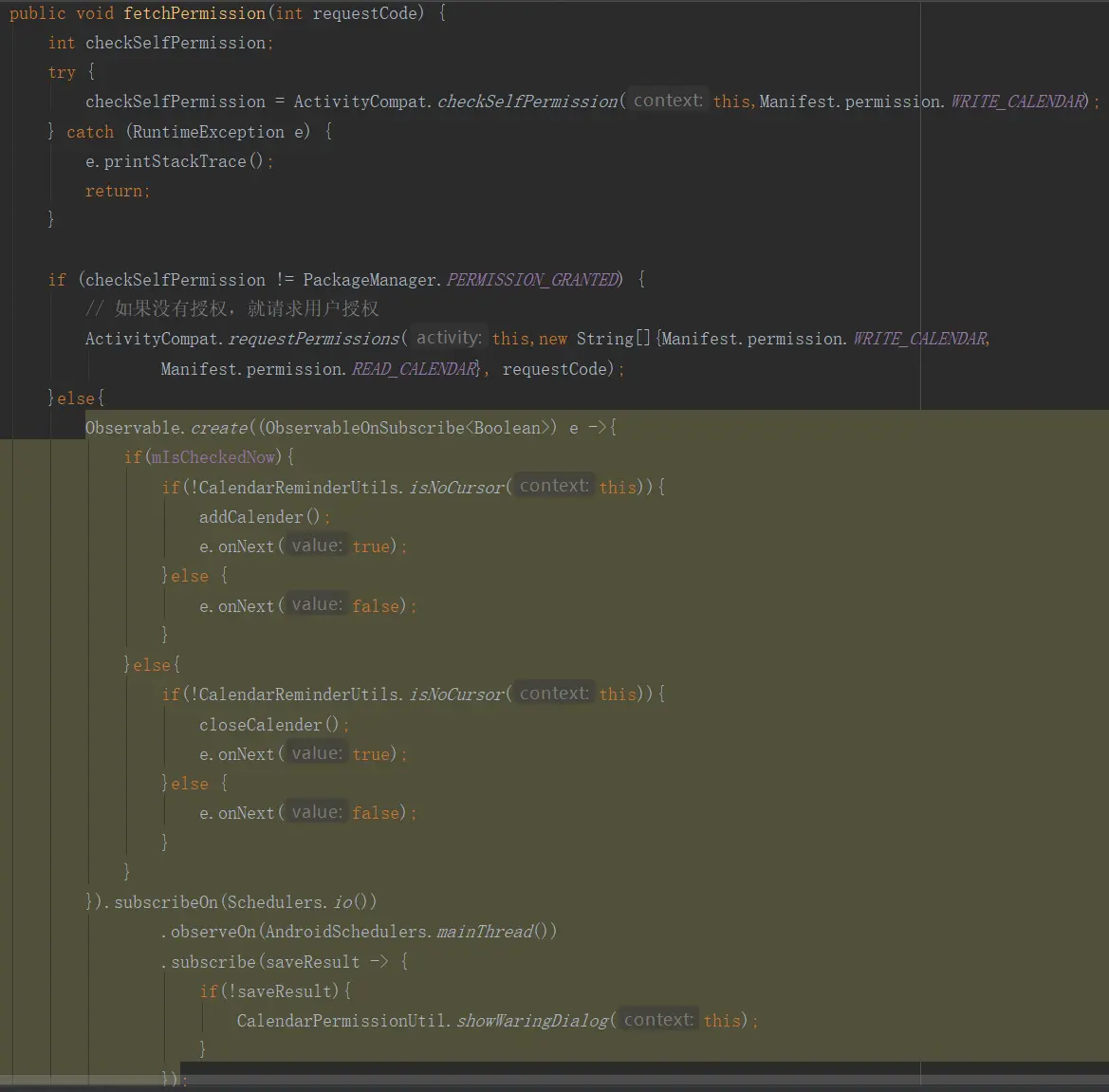The height and width of the screenshot is (1092, 1109).
Task: Click saveResult lambda parameter in subscribe
Action: coord(313,963)
